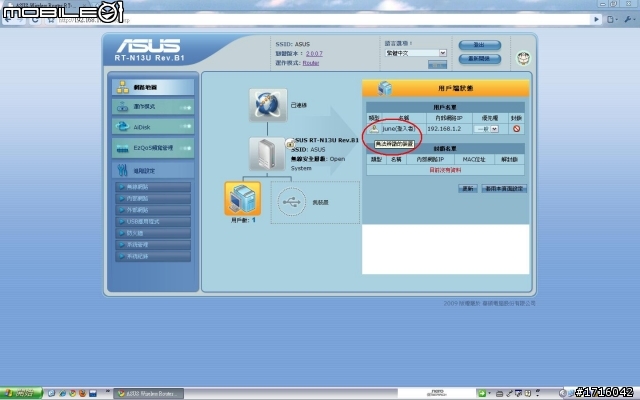Open the network map menu with yellow nodes icon
The width and height of the screenshot is (640, 400).
(x=153, y=87)
